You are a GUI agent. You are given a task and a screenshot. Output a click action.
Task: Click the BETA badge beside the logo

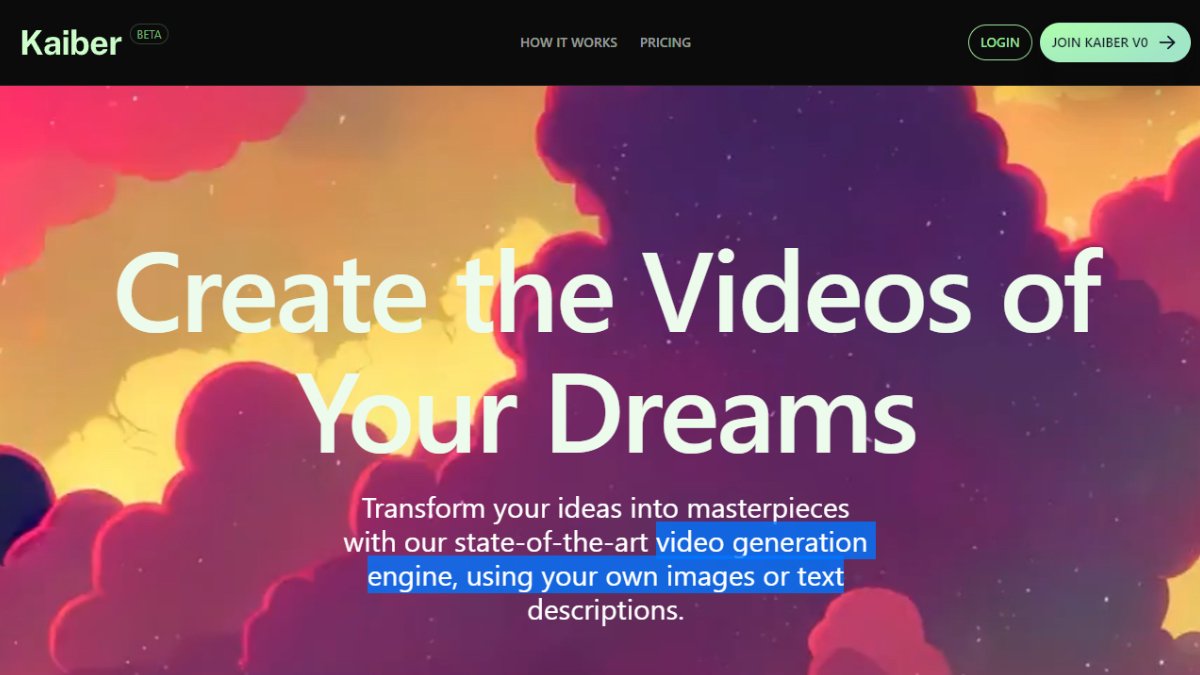pos(149,34)
